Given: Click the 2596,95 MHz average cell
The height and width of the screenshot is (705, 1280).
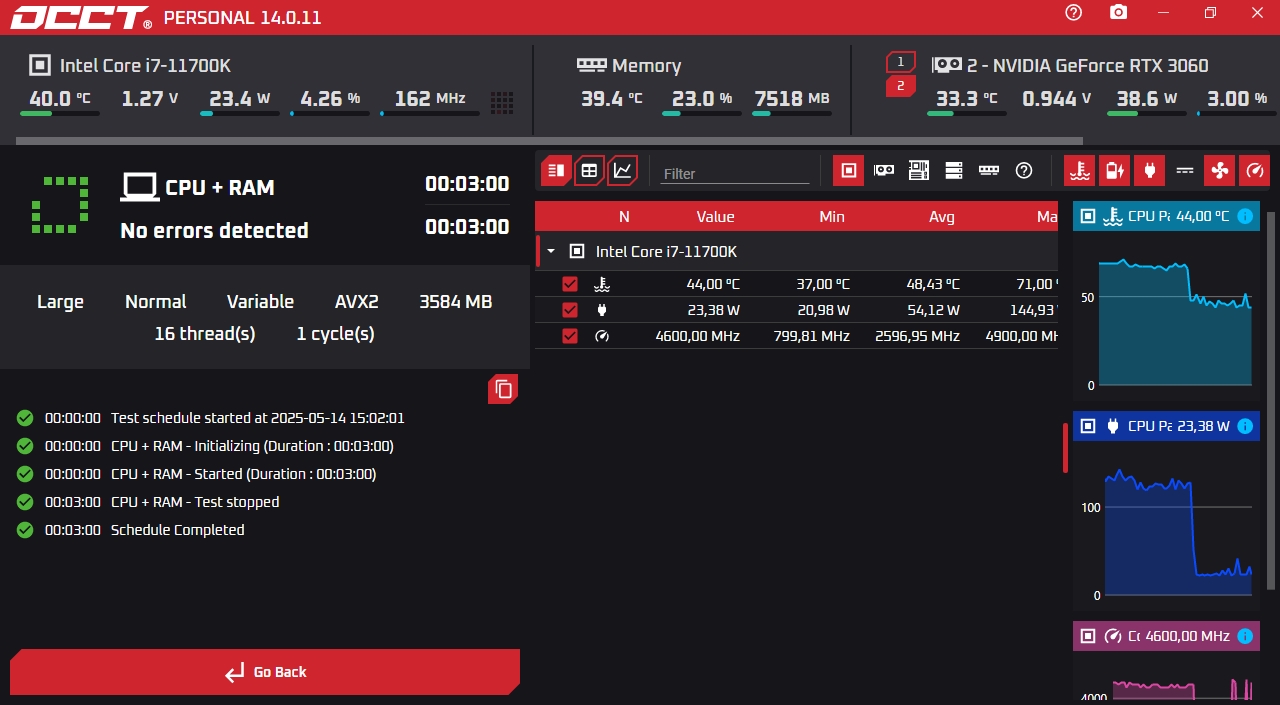Looking at the screenshot, I should (x=917, y=336).
